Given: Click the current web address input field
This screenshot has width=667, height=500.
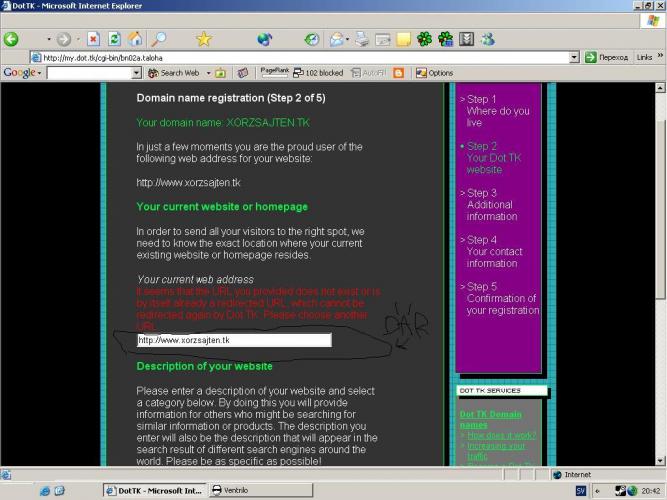Looking at the screenshot, I should tap(234, 340).
